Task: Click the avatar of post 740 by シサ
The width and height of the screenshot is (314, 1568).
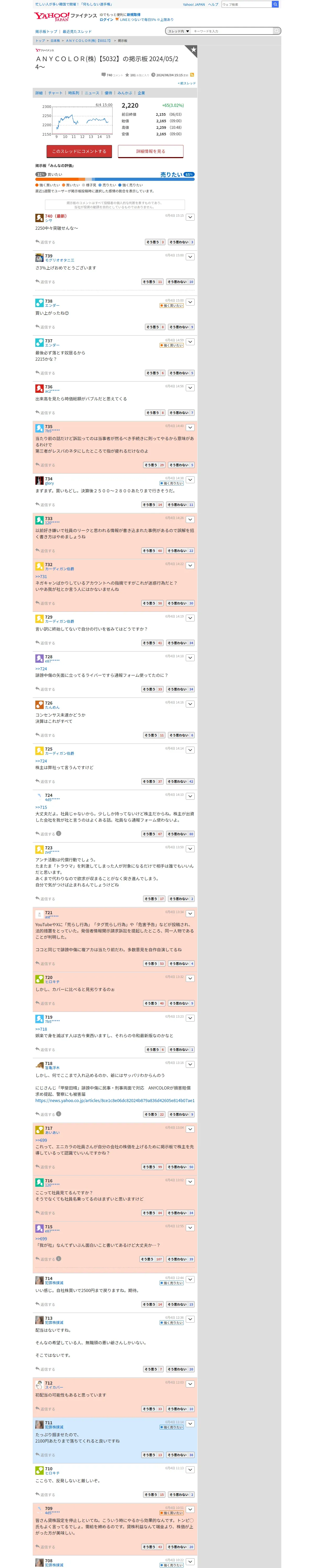Action: pos(39,218)
